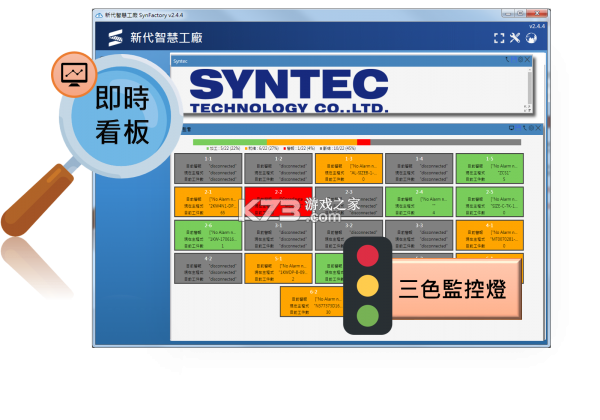600x420 pixels.
Task: Click the SYNTEC Technology logo image
Action: click(x=289, y=91)
